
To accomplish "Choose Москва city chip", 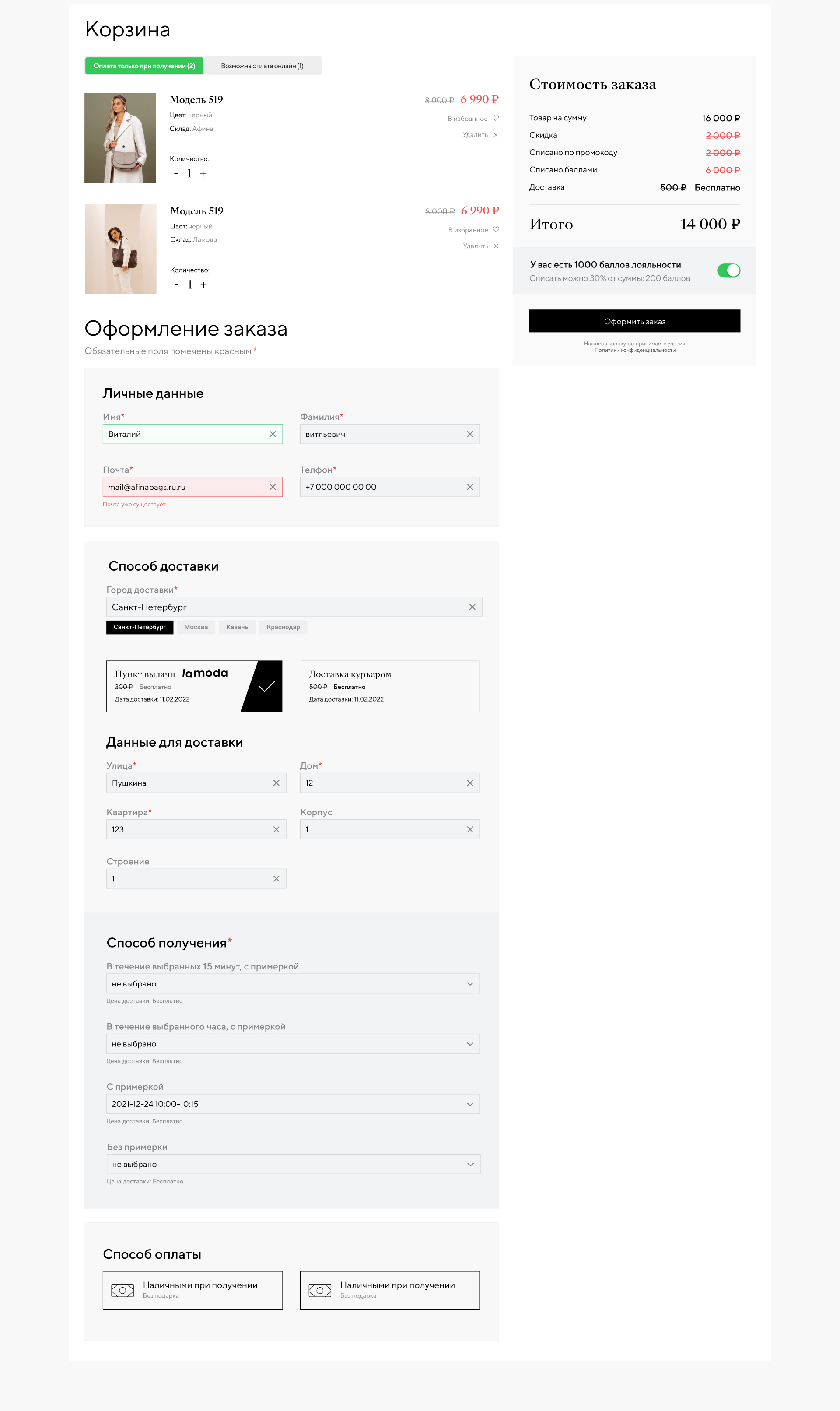I will click(196, 627).
